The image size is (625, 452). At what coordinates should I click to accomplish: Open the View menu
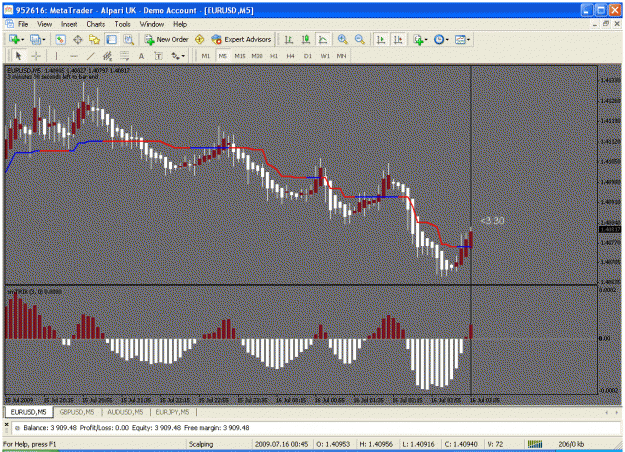[45, 24]
